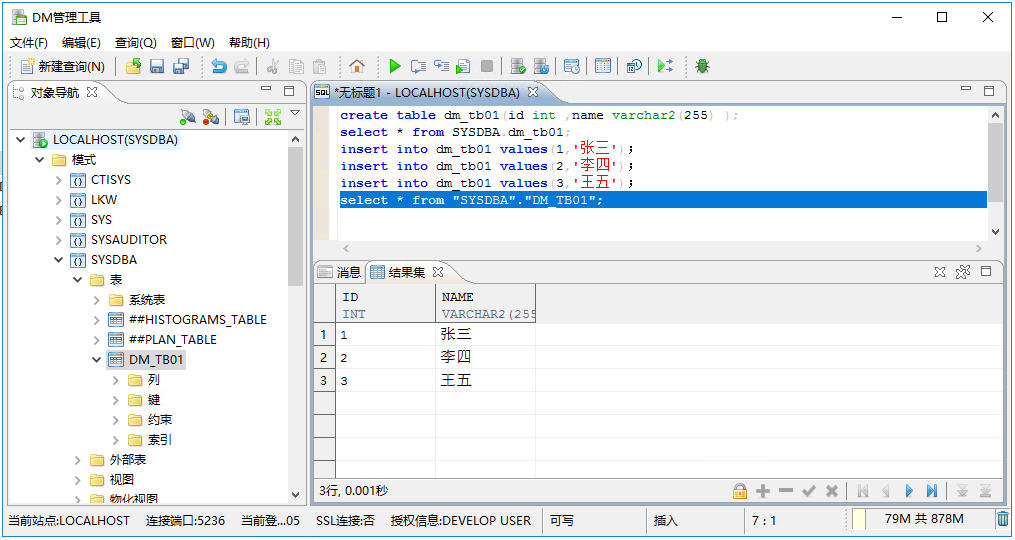Click the create table dm_tb01 line in editor

coord(539,115)
